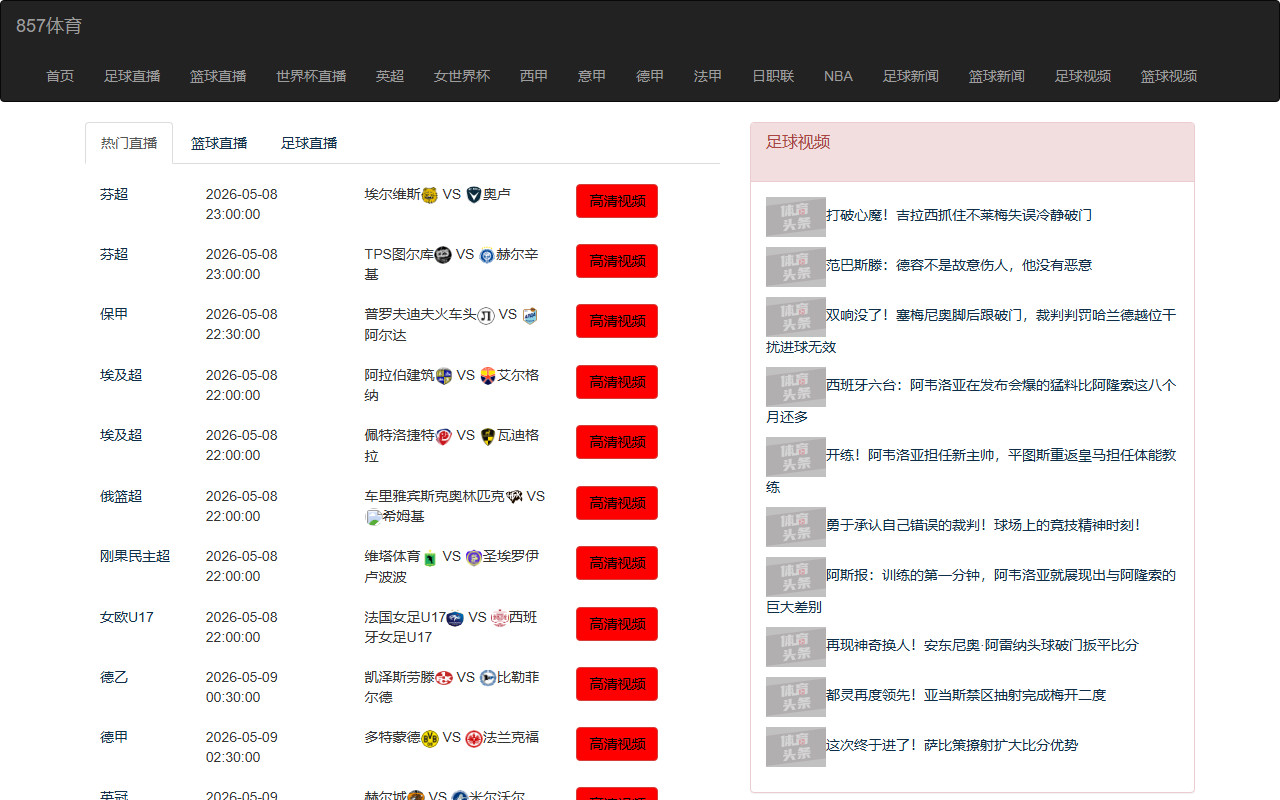Click the 比勒菲尔德 team badge
The height and width of the screenshot is (800, 1280).
coord(488,678)
